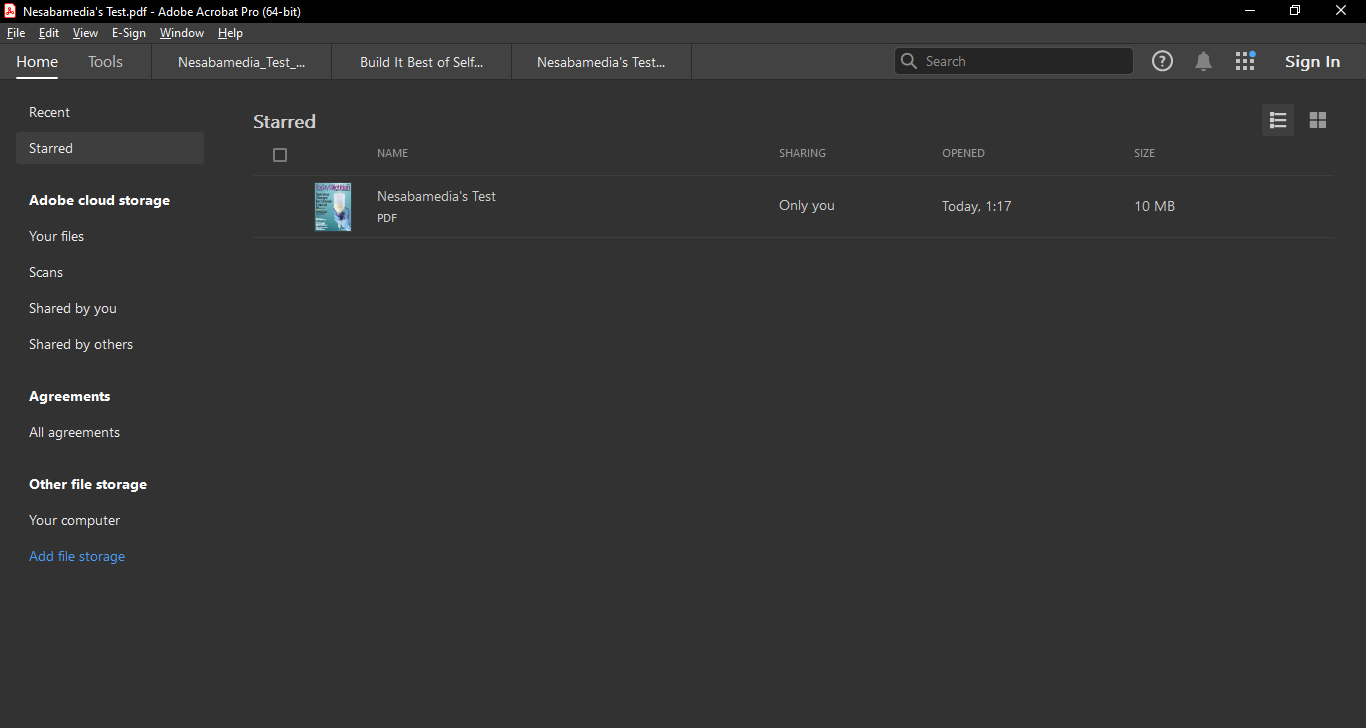Click into the Search input field

coord(1025,61)
